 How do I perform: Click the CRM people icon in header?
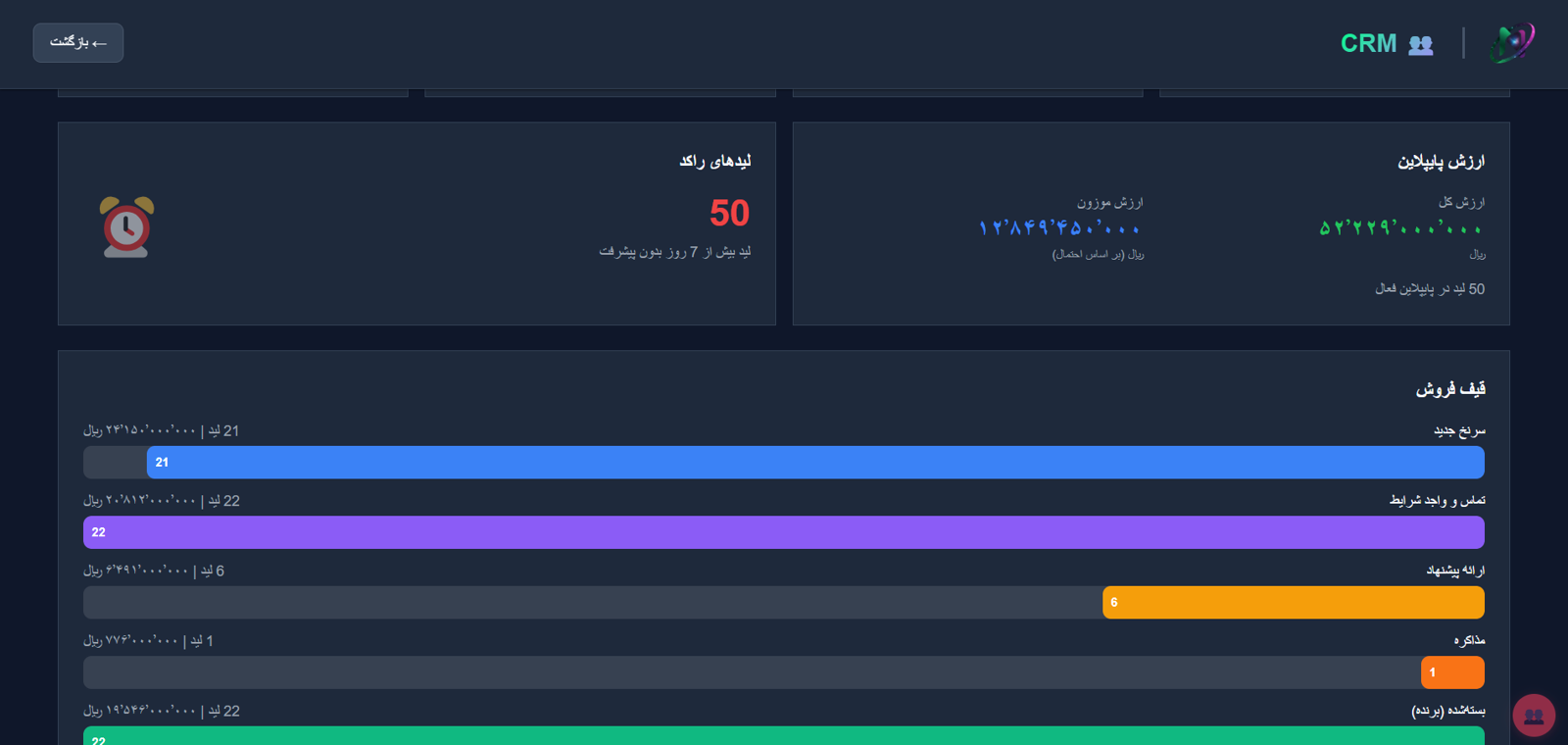pos(1420,44)
